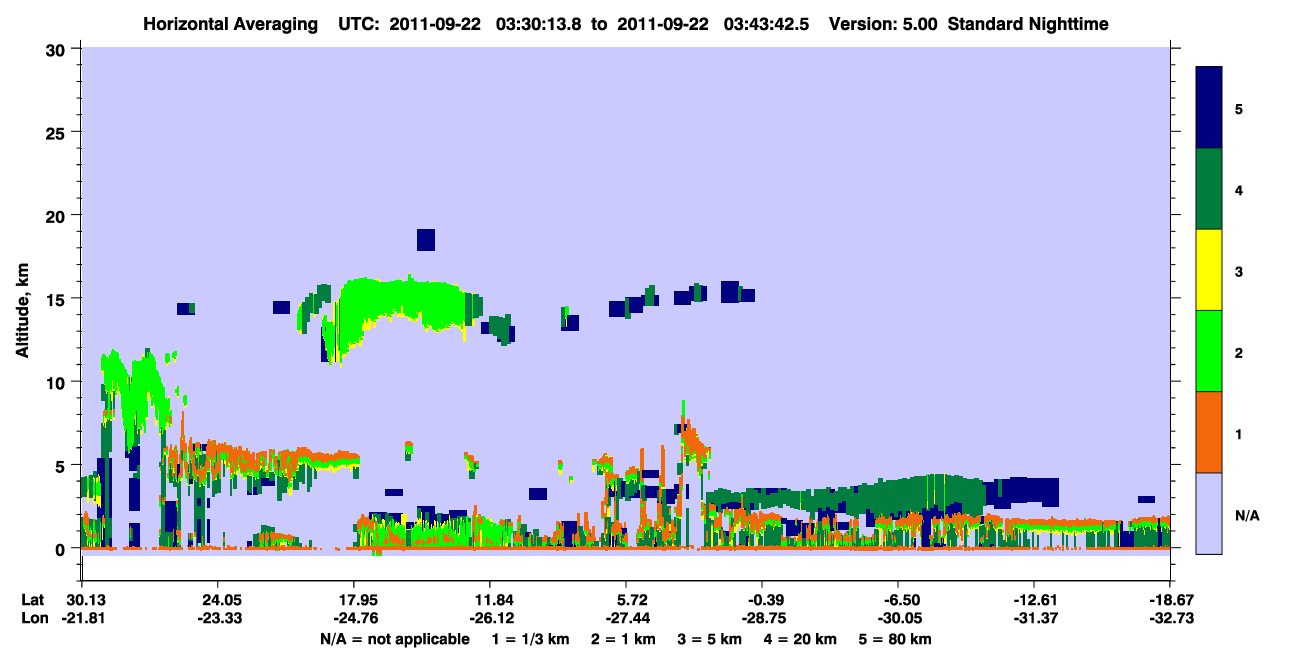The height and width of the screenshot is (667, 1300).
Task: Click the bright green colorbar segment labeled 2
Action: (1209, 350)
